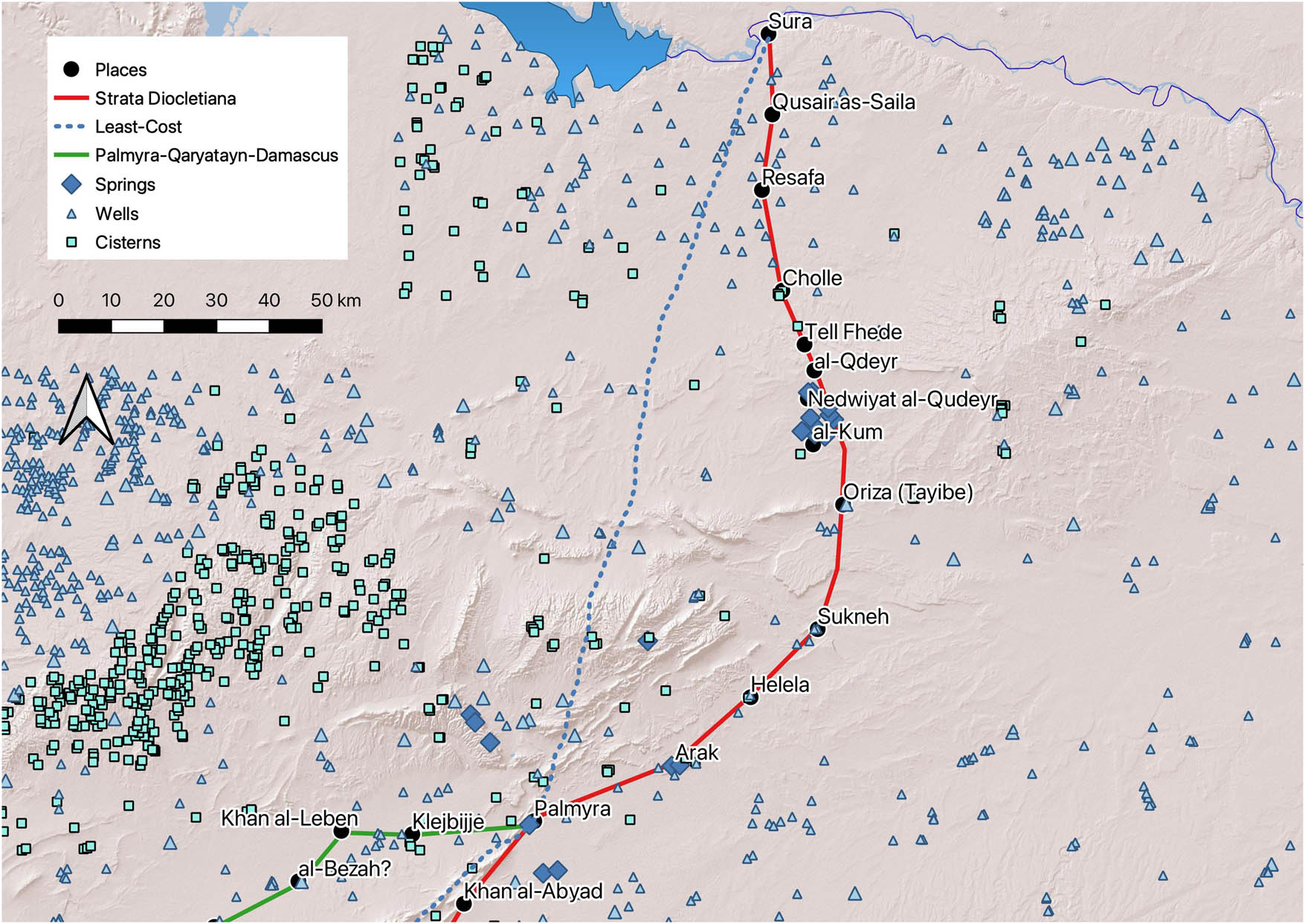The width and height of the screenshot is (1305, 924).
Task: Select the Resafa place marker dot
Action: tap(761, 190)
